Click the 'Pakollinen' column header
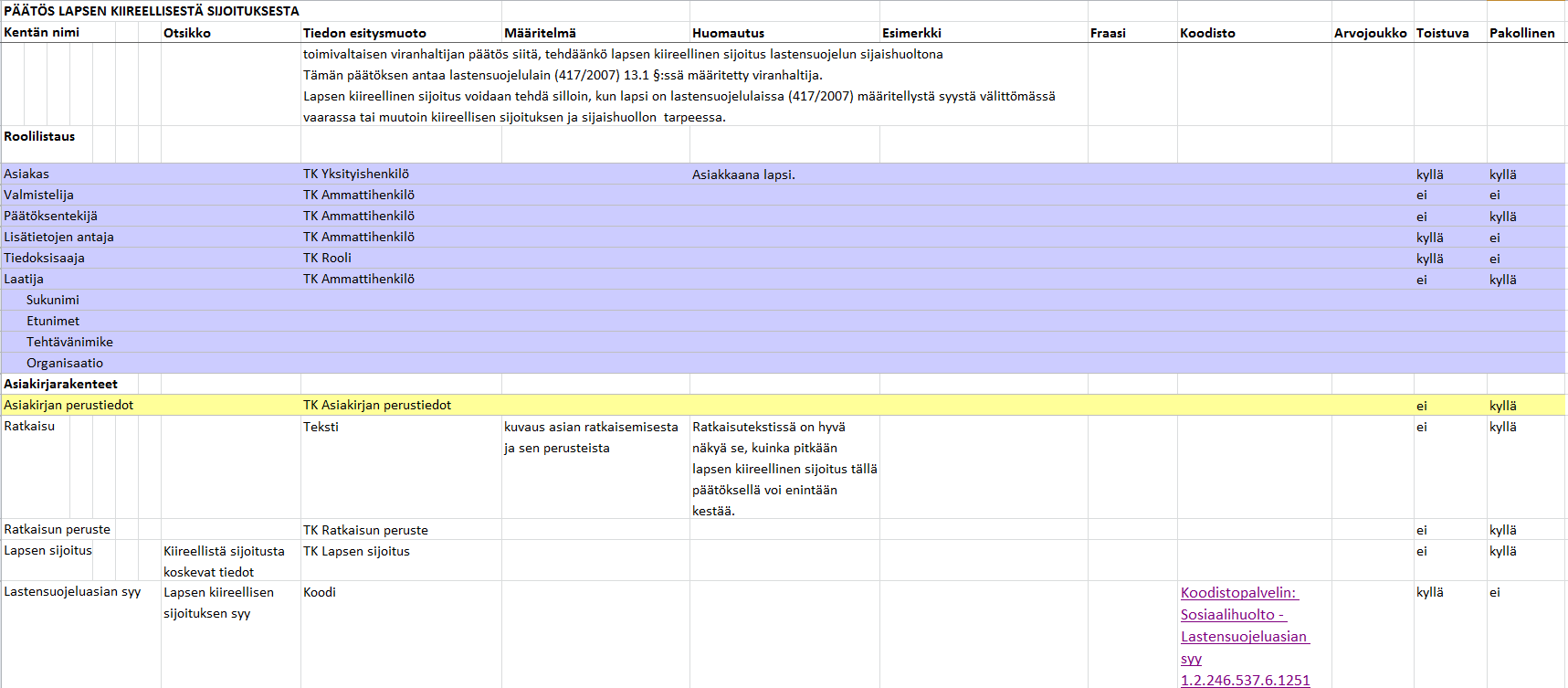Viewport: 1568px width, 688px height. coord(1521,33)
